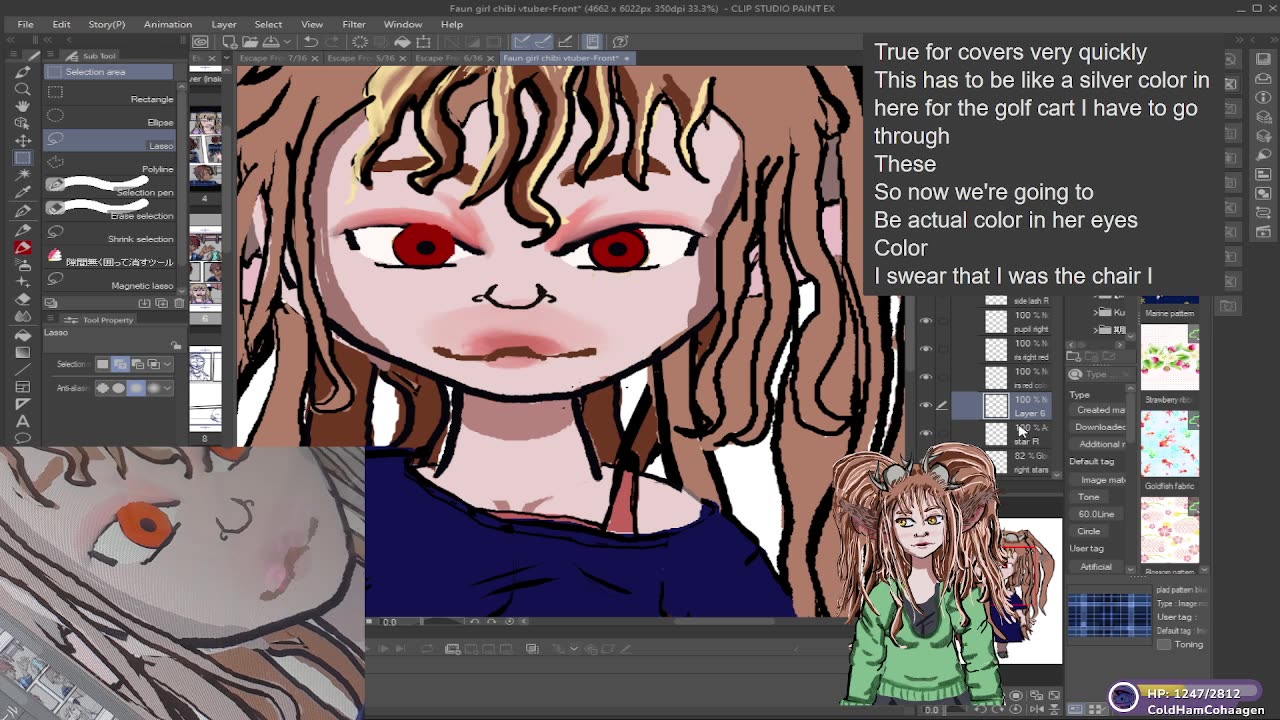Click the Clear/delete spinner icon in command bar
The image size is (1280, 720).
(x=360, y=41)
